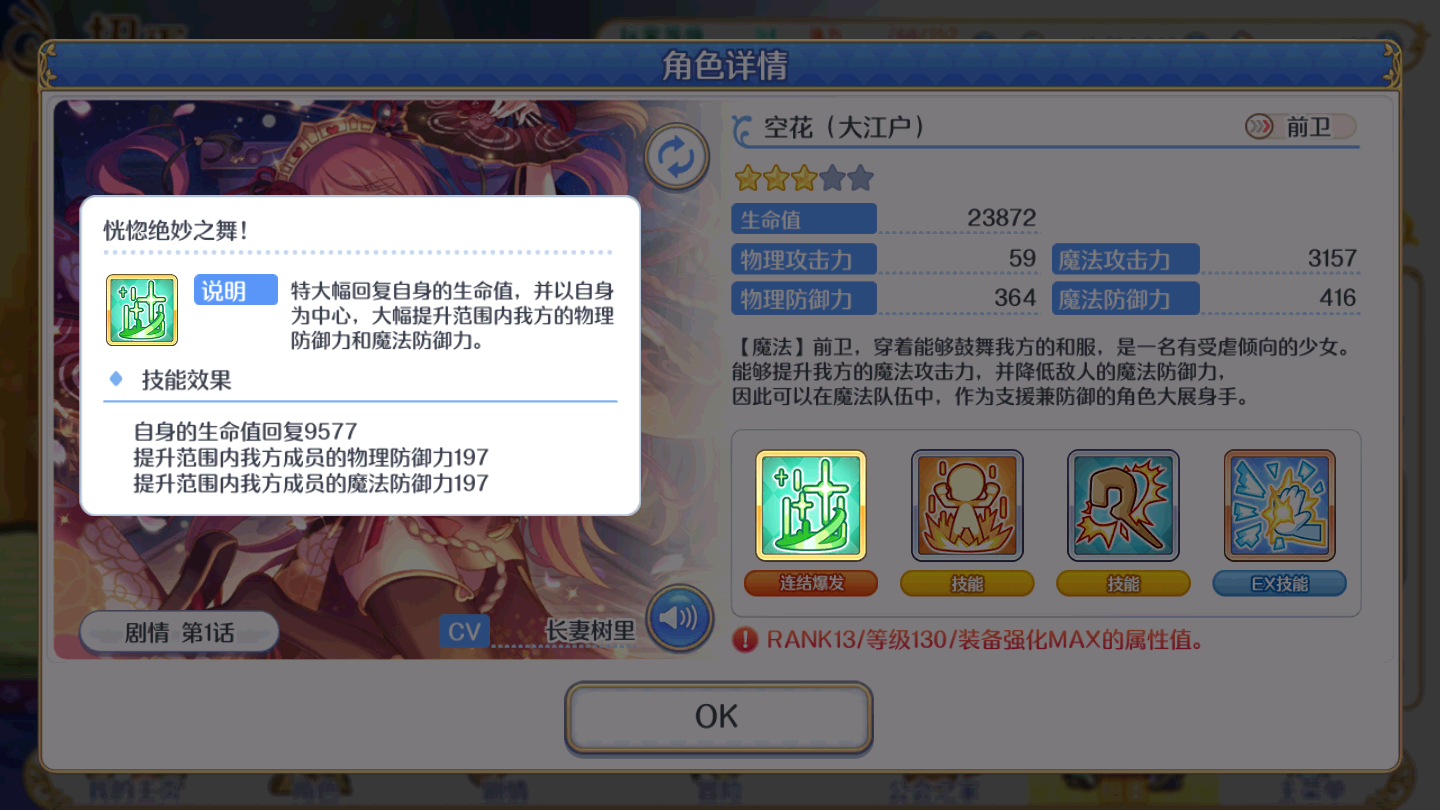The width and height of the screenshot is (1440, 810).
Task: Select the blue EX skill icon
Action: pyautogui.click(x=1279, y=505)
